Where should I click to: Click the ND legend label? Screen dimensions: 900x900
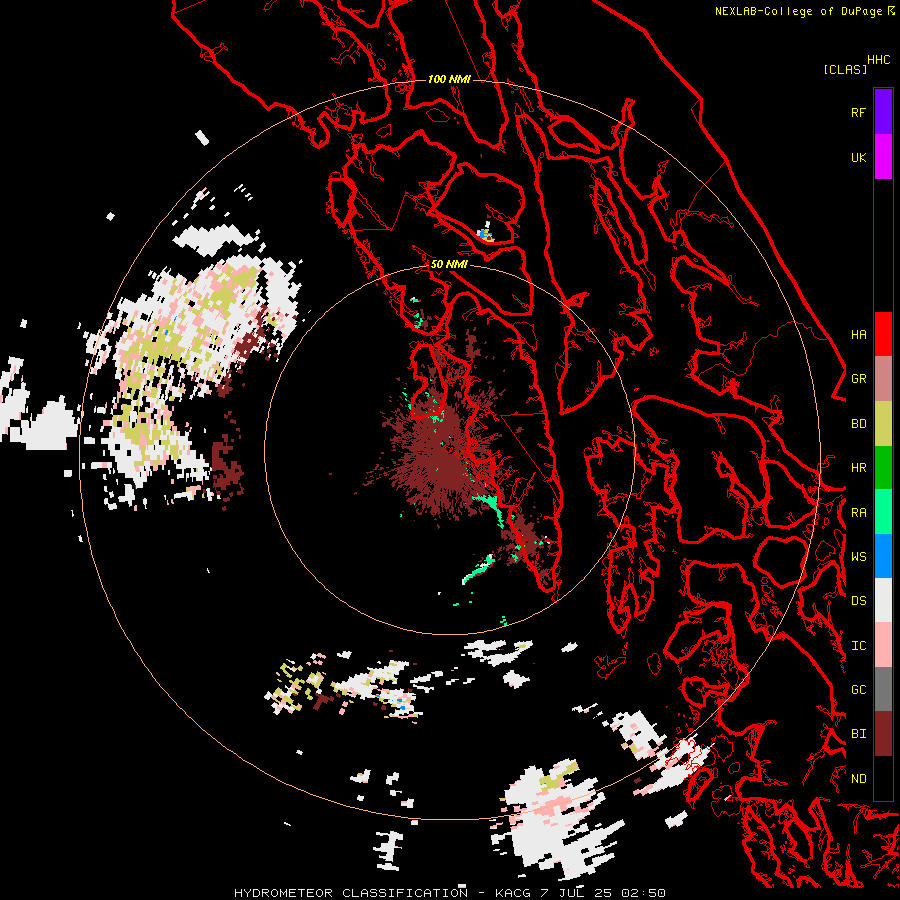tap(858, 779)
